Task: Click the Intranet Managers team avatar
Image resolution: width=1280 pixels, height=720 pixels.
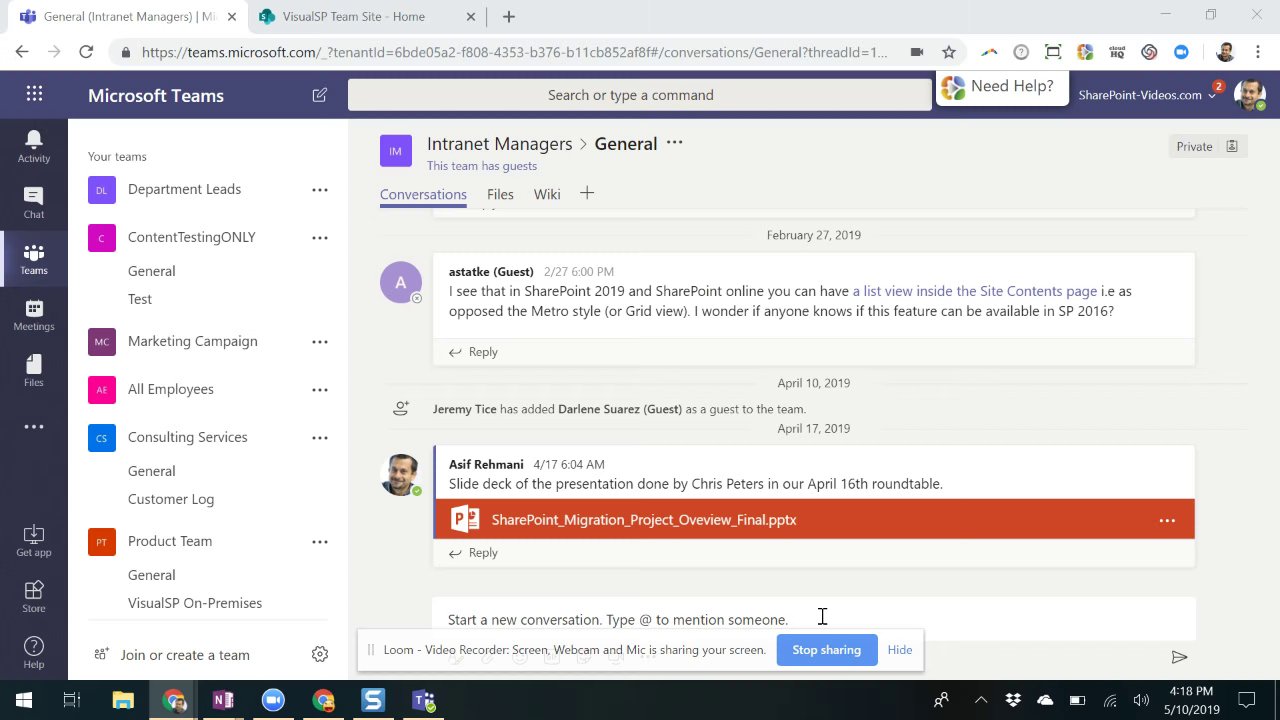Action: point(396,151)
